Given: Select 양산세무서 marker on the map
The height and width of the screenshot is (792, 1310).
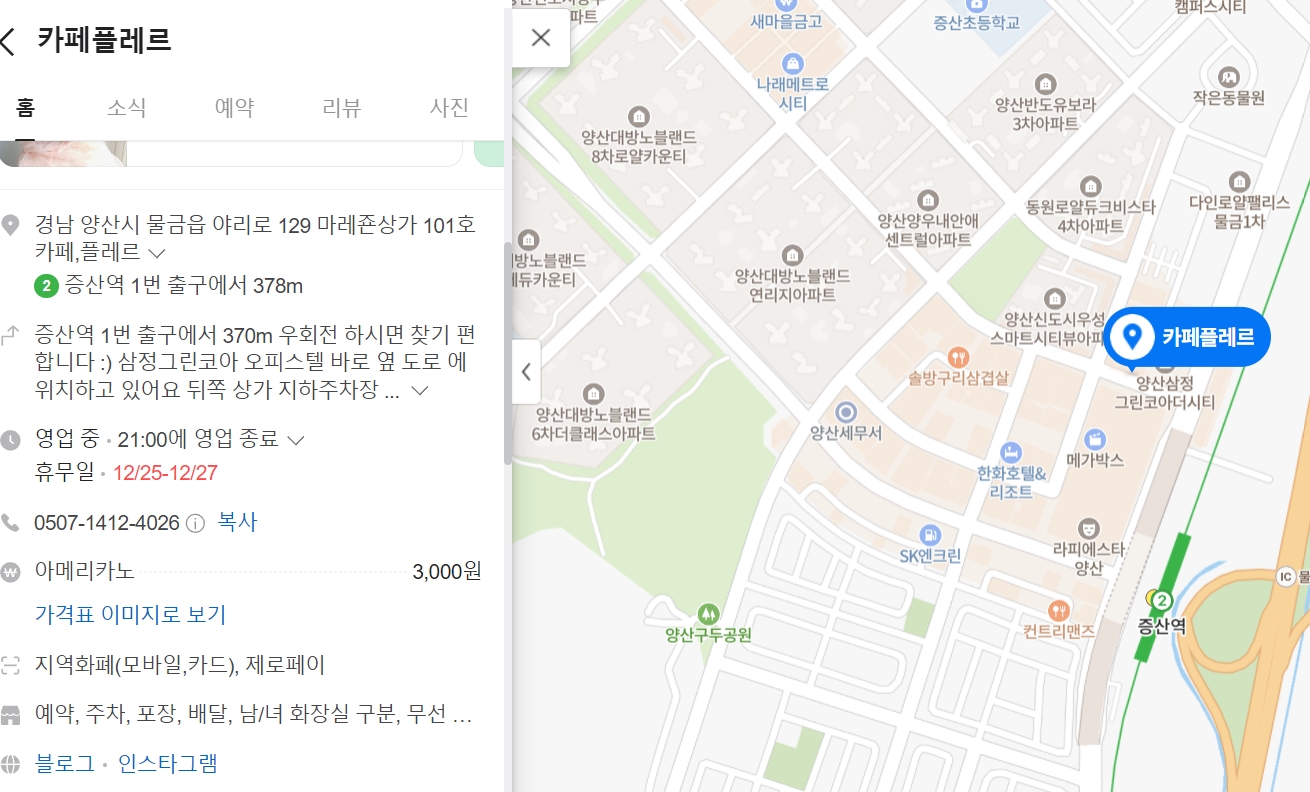Looking at the screenshot, I should (x=846, y=411).
